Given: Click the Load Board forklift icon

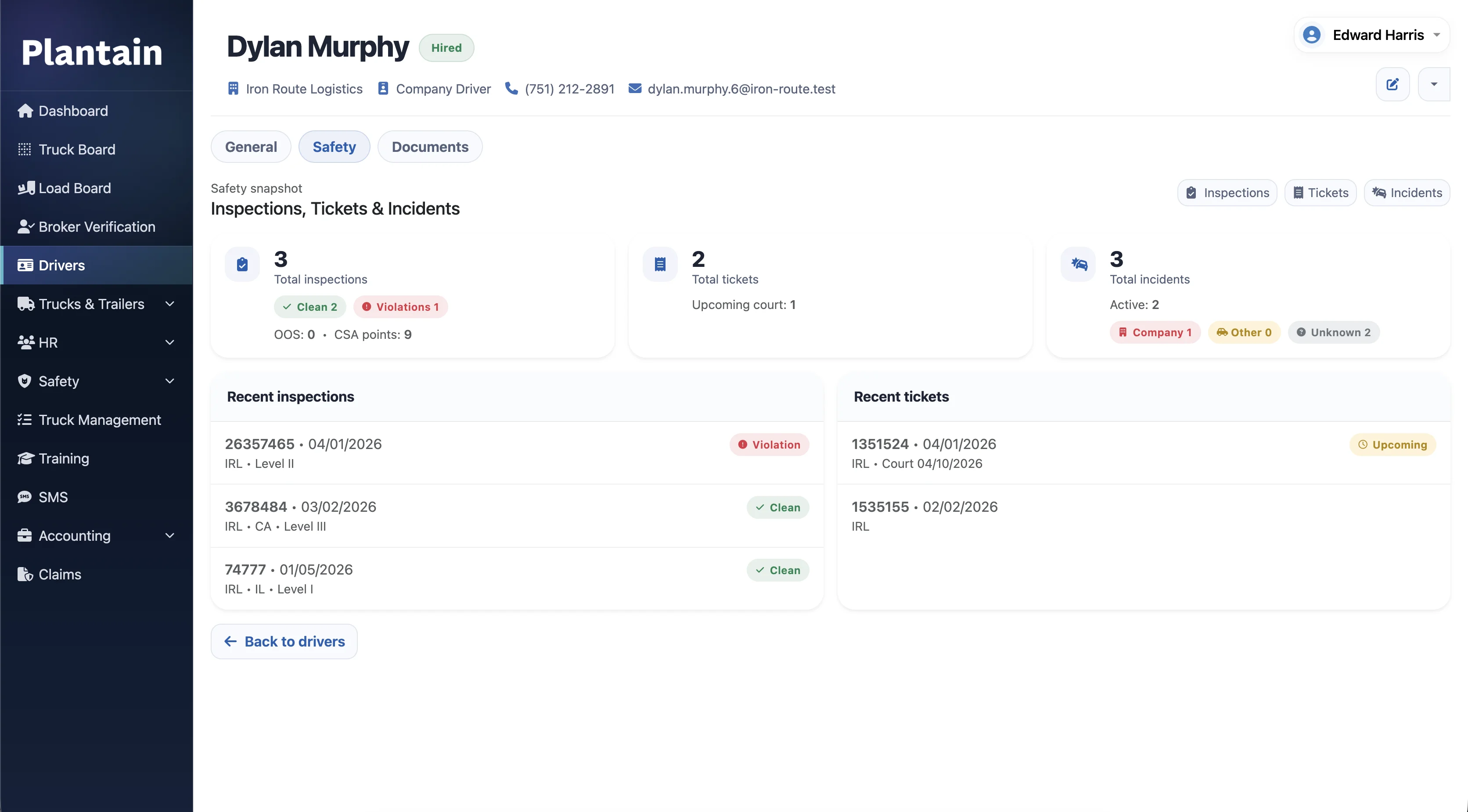Looking at the screenshot, I should point(25,188).
